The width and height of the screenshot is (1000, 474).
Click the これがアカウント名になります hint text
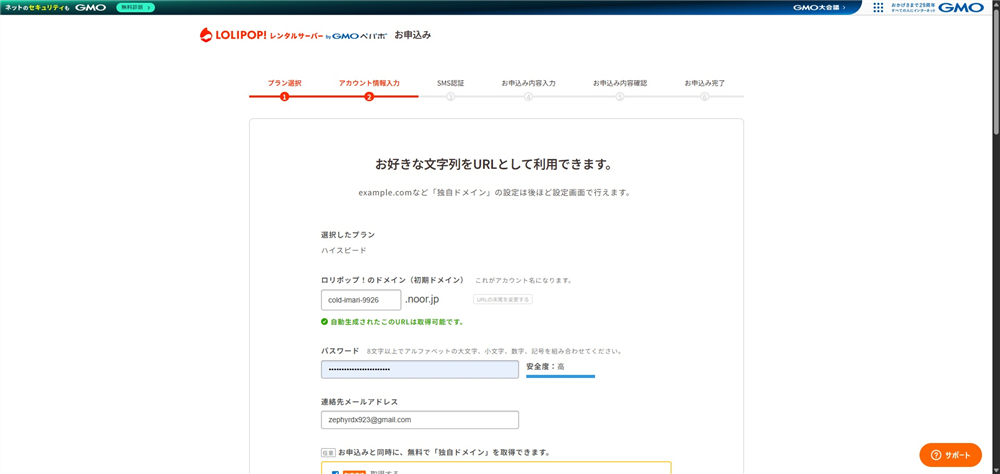click(x=524, y=280)
